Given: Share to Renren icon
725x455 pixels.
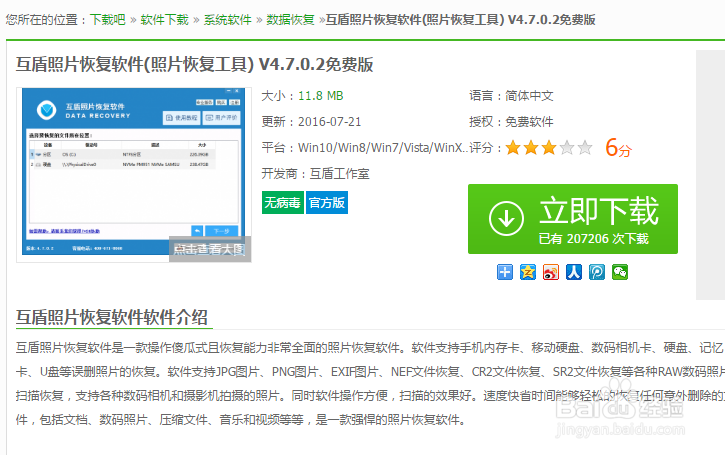Looking at the screenshot, I should (574, 272).
